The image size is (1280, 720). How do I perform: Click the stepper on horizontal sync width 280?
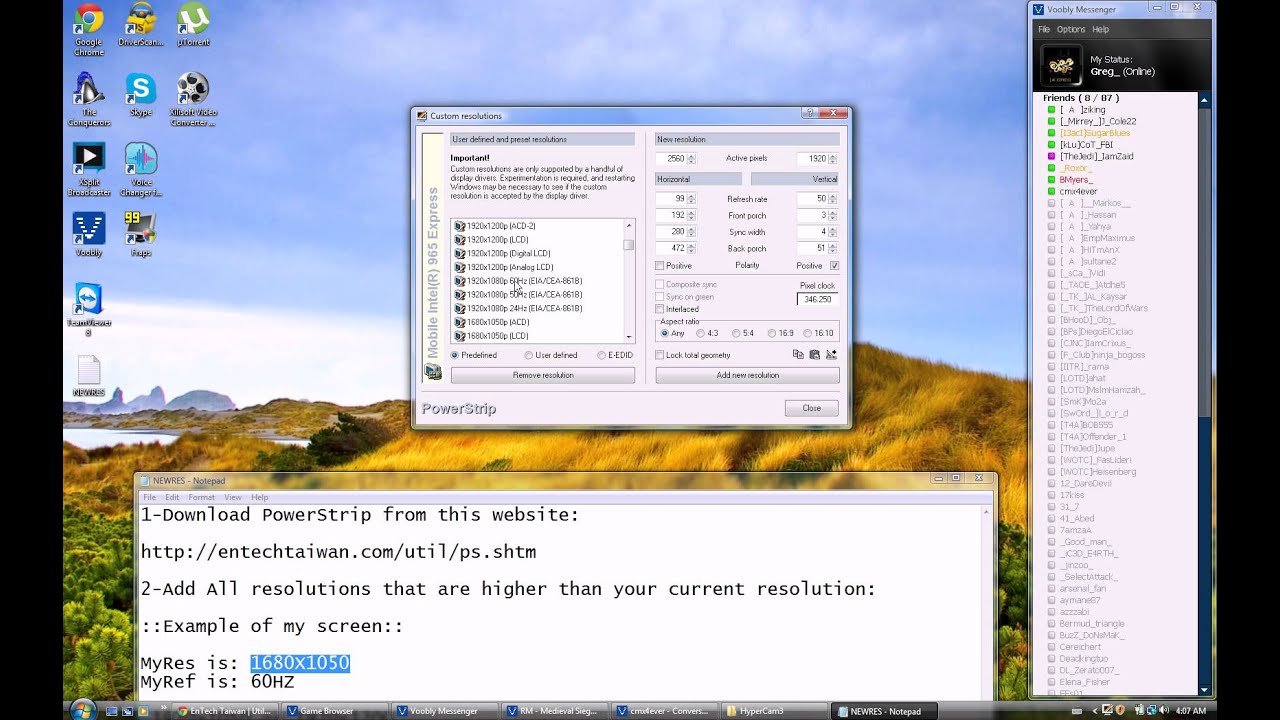[x=692, y=232]
